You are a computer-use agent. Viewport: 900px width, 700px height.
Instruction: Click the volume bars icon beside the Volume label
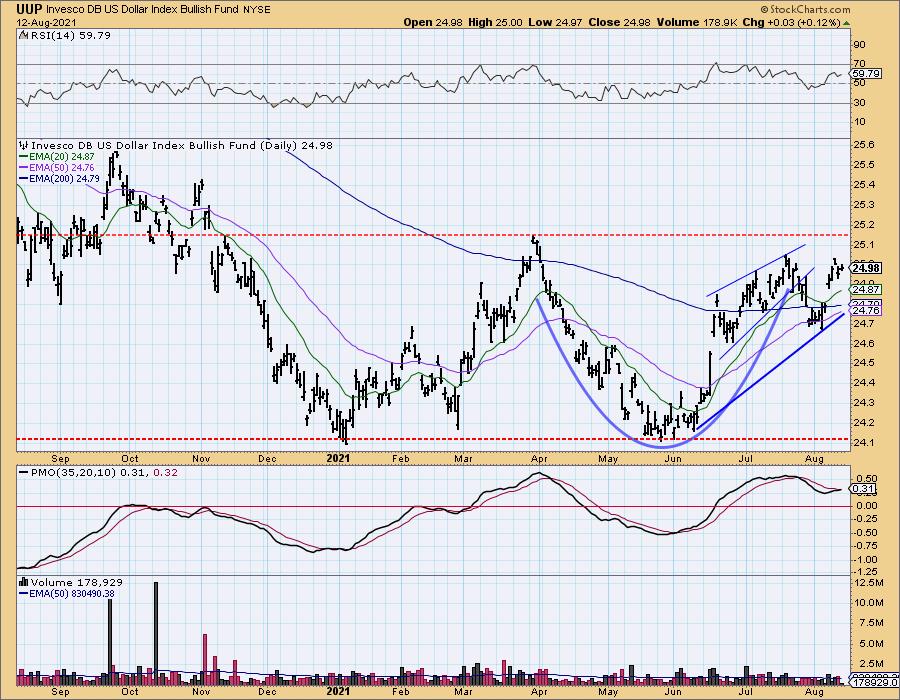coord(24,582)
